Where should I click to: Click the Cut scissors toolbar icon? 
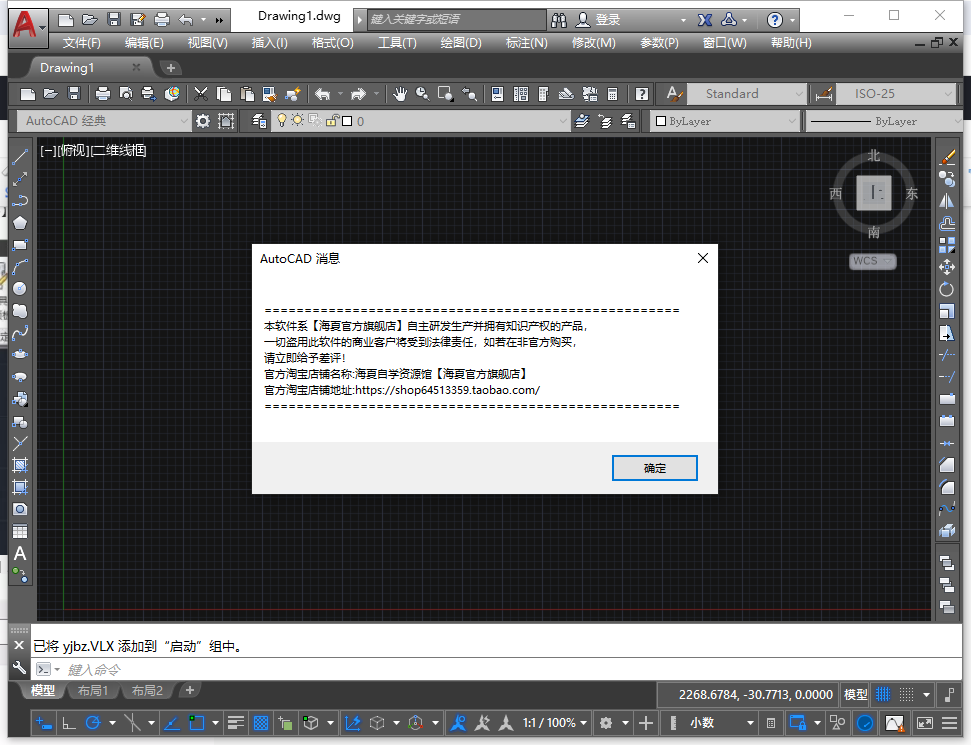pyautogui.click(x=201, y=94)
